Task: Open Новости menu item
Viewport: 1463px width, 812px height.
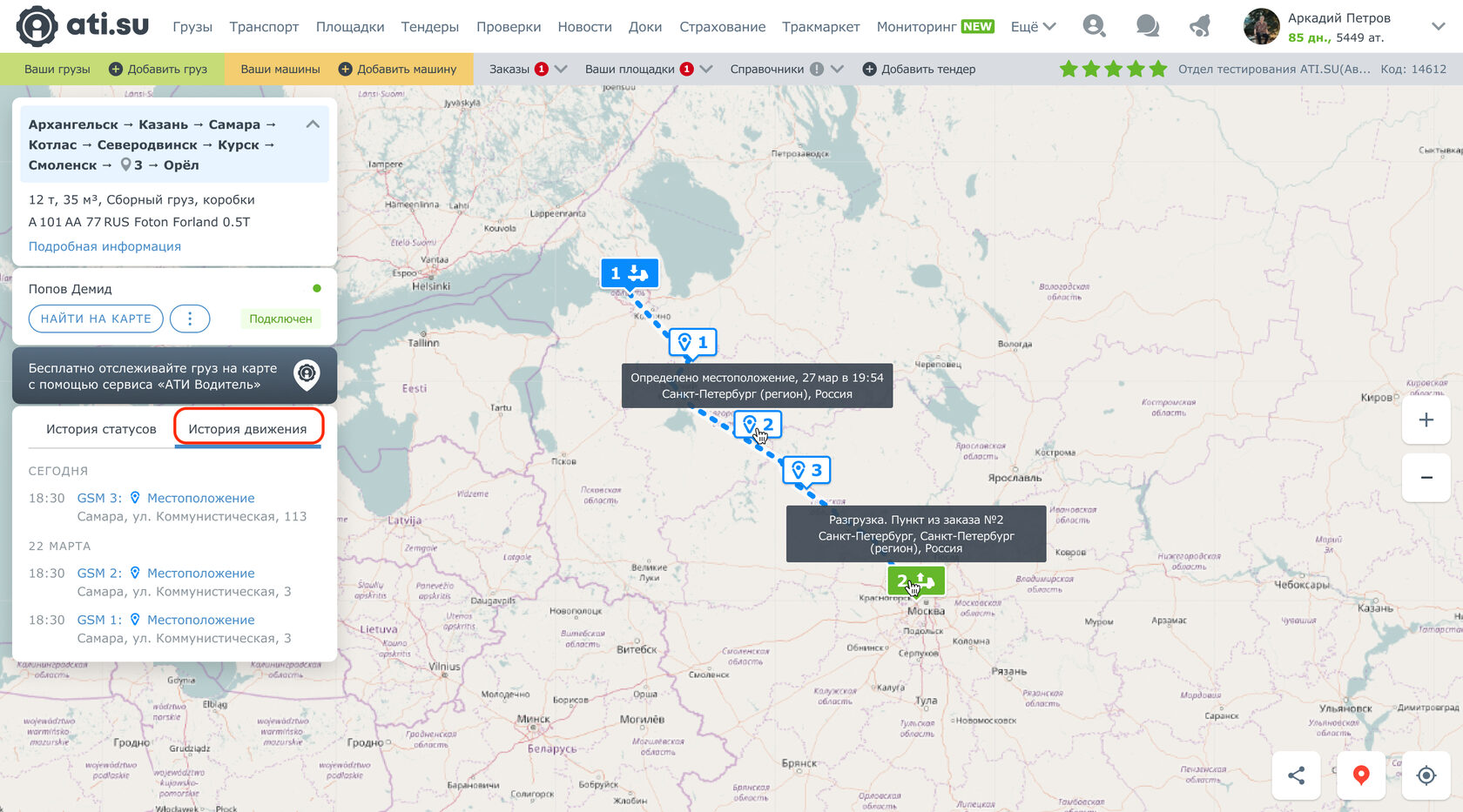Action: point(584,27)
